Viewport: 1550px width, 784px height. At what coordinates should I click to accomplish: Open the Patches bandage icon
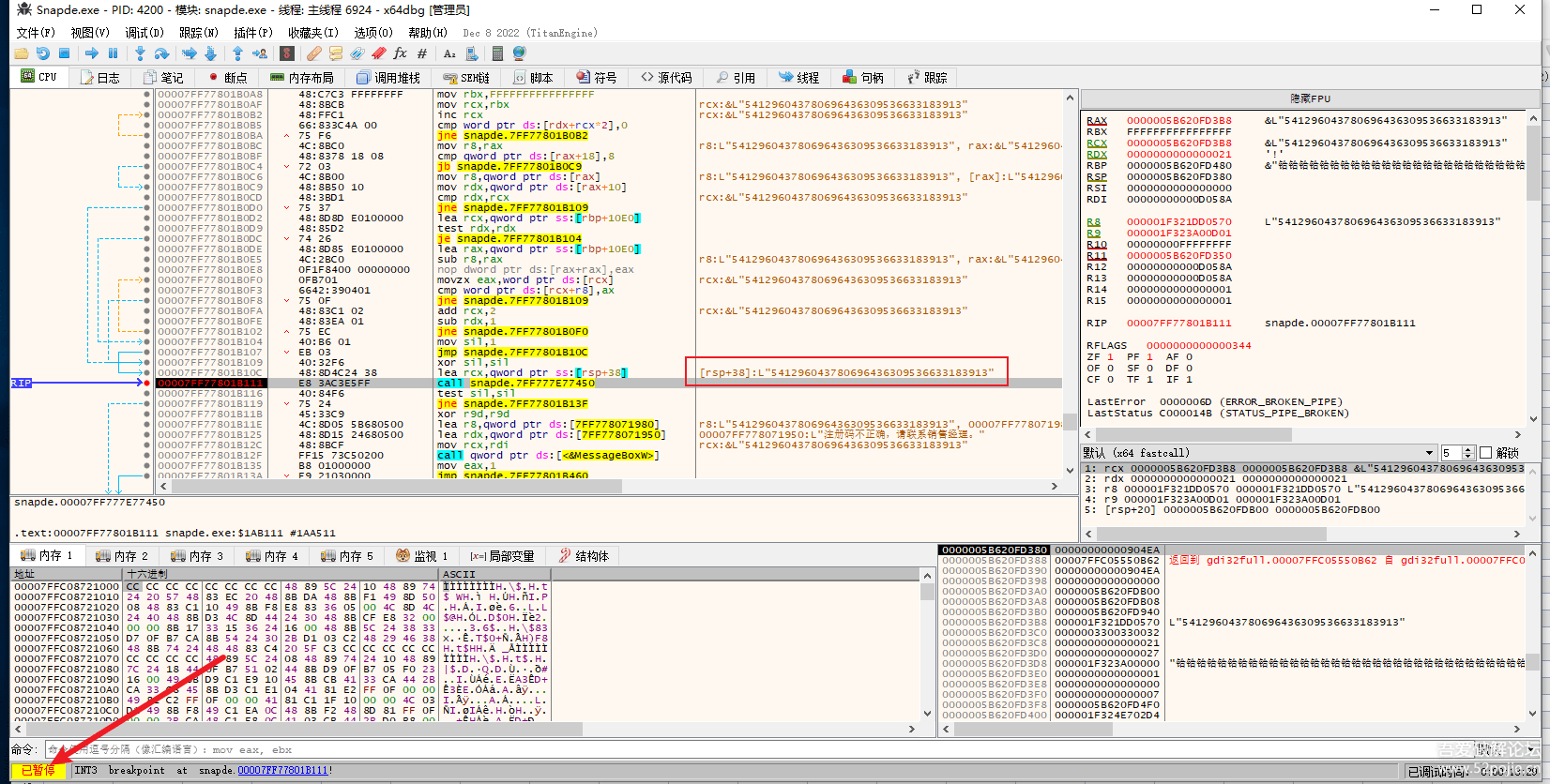click(314, 53)
